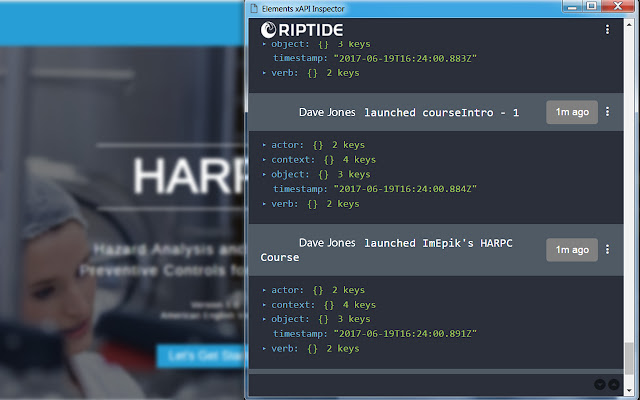Click the vertical scrollbar thumb in inspector
Image resolution: width=640 pixels, height=400 pixels.
[629, 358]
